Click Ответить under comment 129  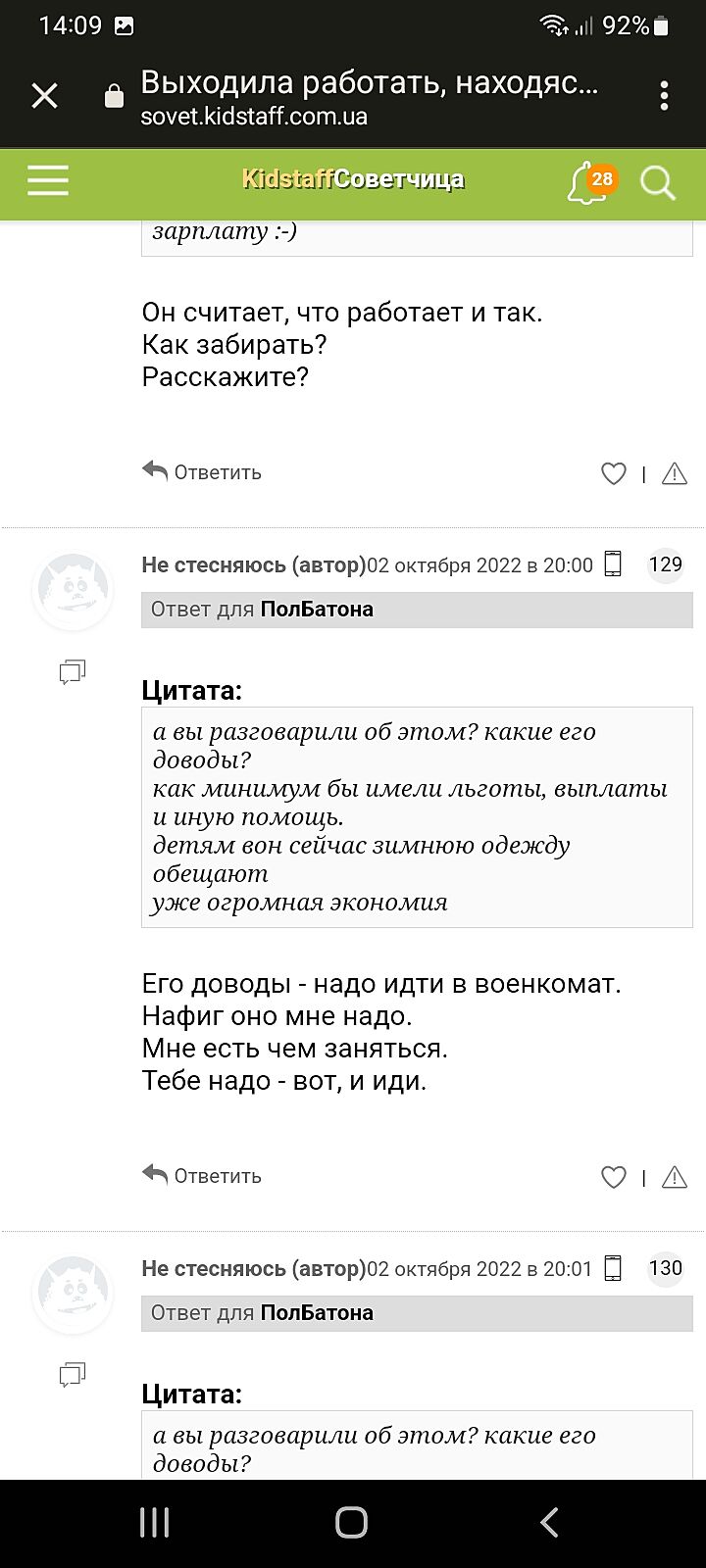click(x=203, y=1176)
